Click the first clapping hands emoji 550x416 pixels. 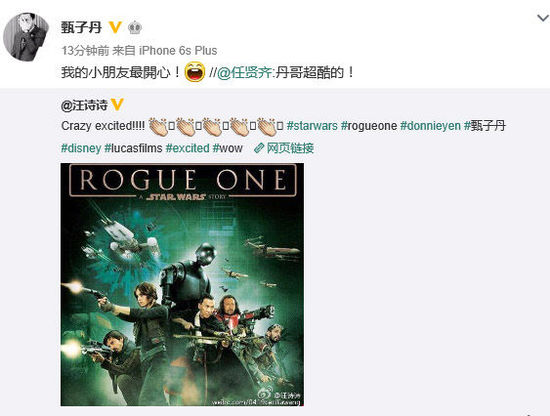[159, 127]
